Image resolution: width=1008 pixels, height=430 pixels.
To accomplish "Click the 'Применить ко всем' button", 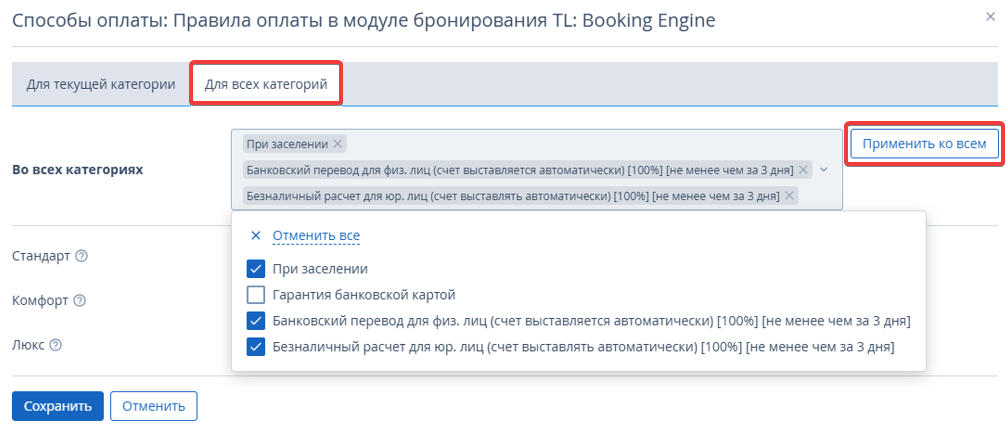I will (924, 144).
